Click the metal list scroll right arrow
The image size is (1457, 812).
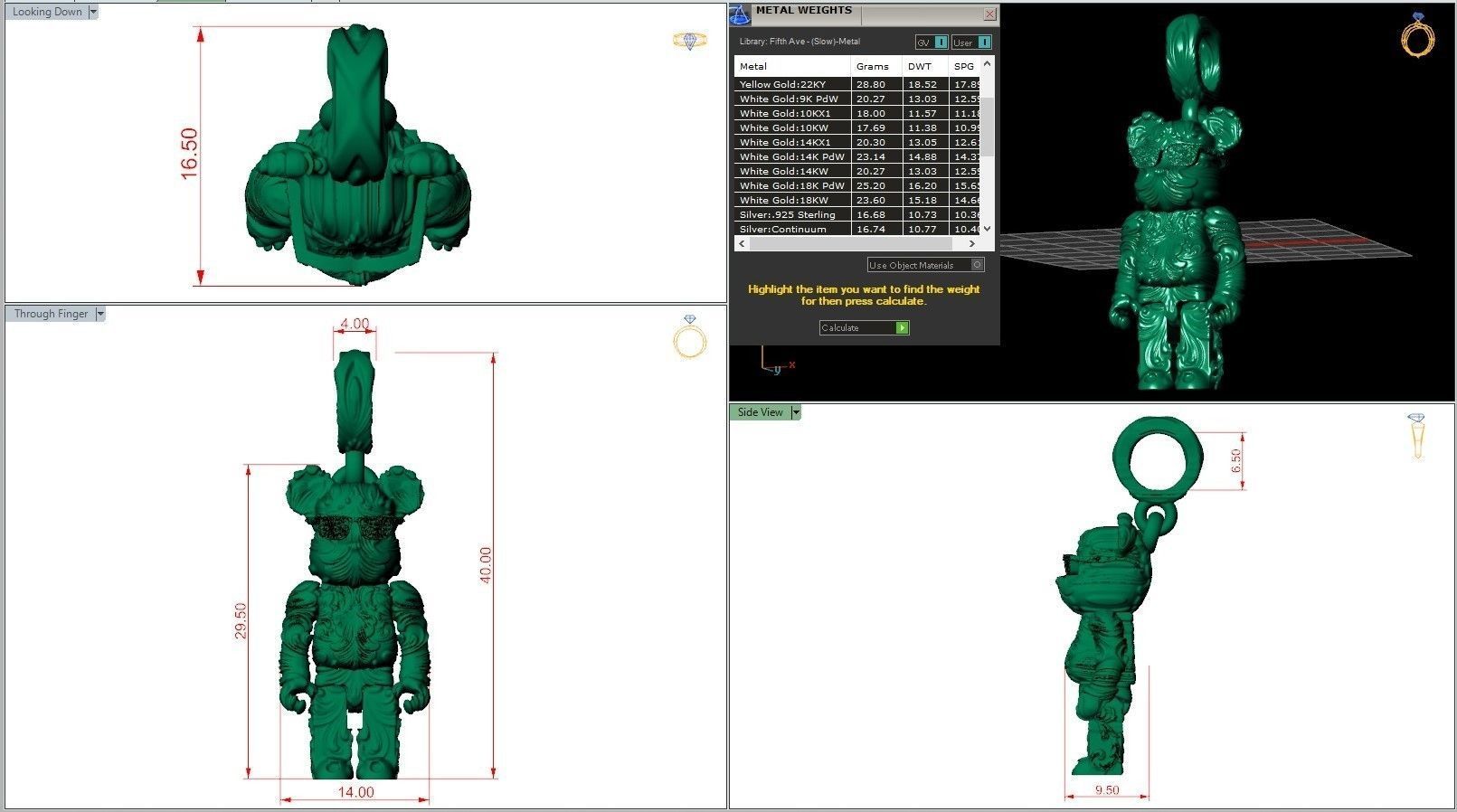click(972, 243)
